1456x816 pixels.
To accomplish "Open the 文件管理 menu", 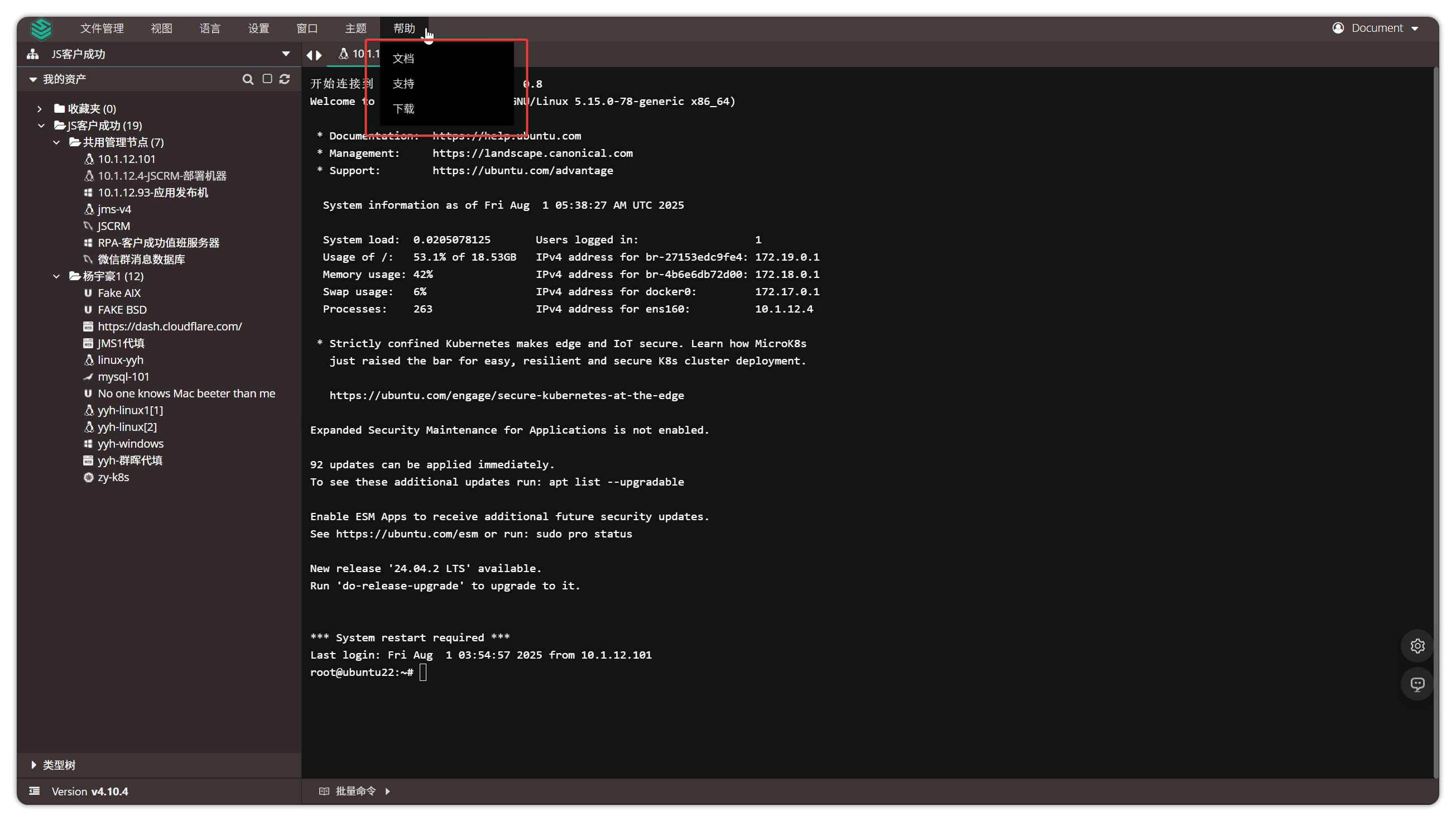I will (x=102, y=28).
